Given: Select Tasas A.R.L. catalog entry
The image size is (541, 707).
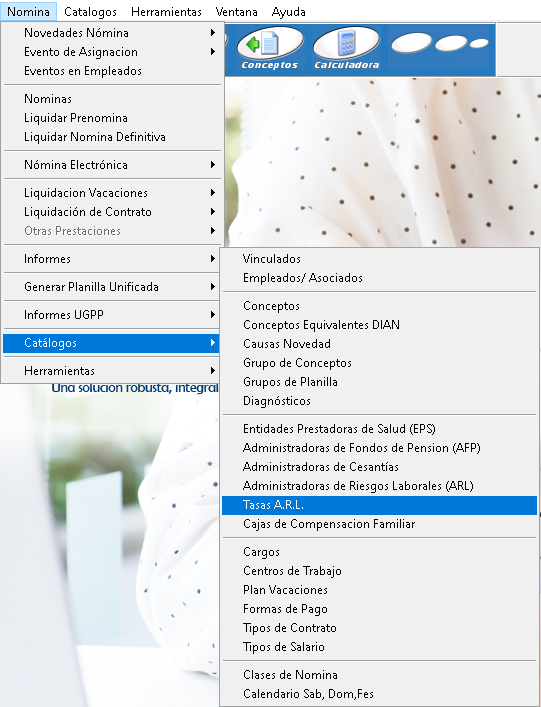Looking at the screenshot, I should (x=379, y=505).
